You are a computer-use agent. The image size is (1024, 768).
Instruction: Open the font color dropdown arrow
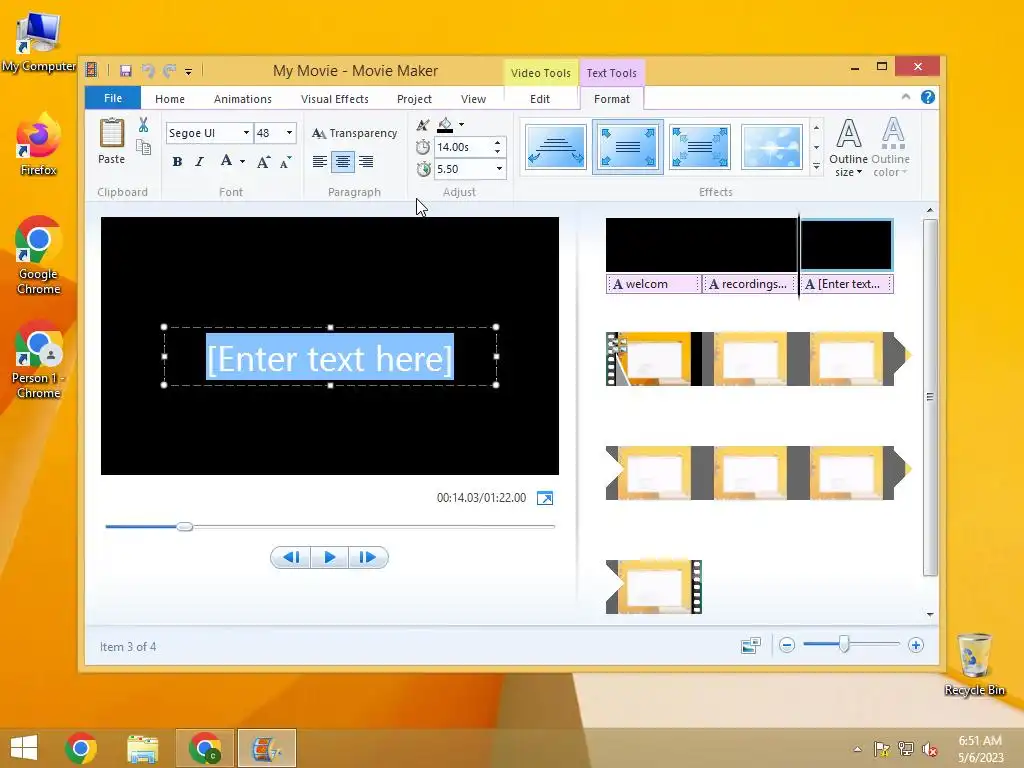pos(242,161)
